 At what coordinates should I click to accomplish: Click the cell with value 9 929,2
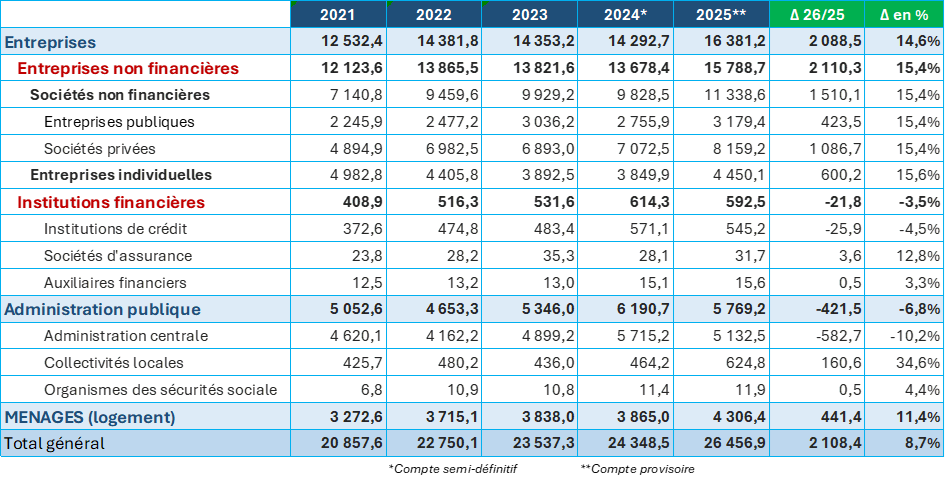[530, 95]
